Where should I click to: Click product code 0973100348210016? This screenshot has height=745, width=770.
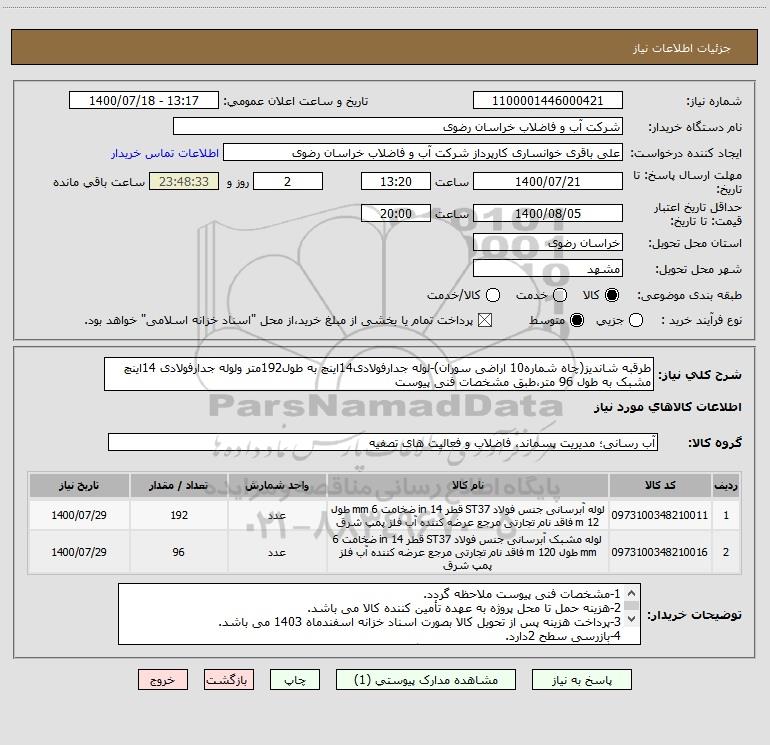660,552
